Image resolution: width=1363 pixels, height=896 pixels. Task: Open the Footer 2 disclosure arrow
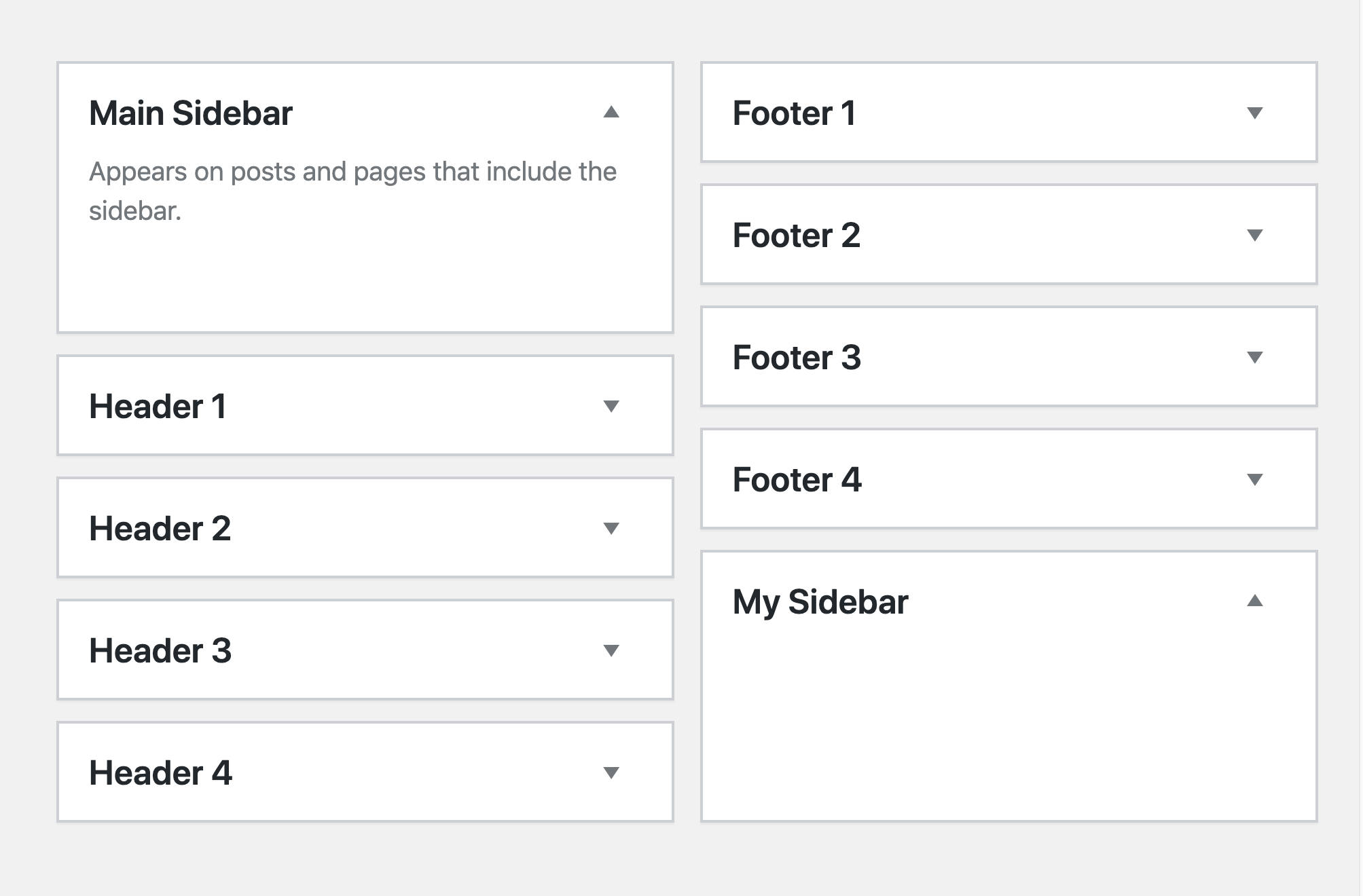pos(1255,236)
